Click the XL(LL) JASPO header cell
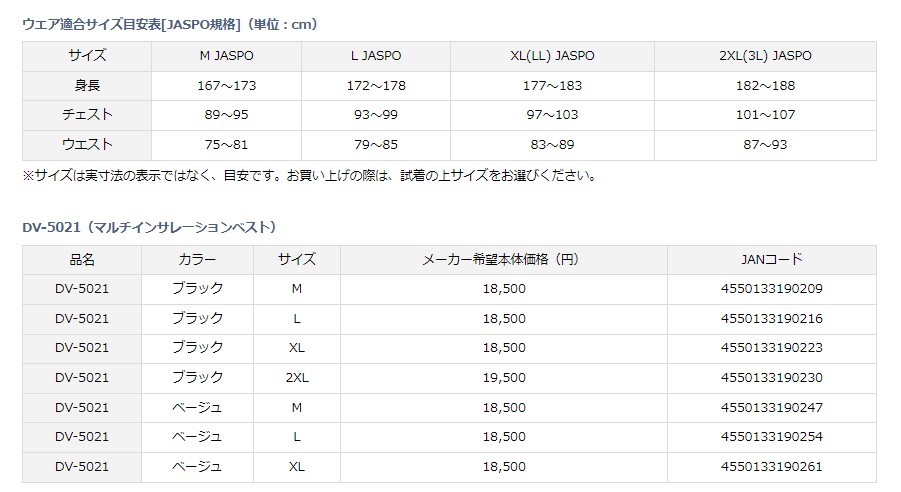 pos(552,56)
